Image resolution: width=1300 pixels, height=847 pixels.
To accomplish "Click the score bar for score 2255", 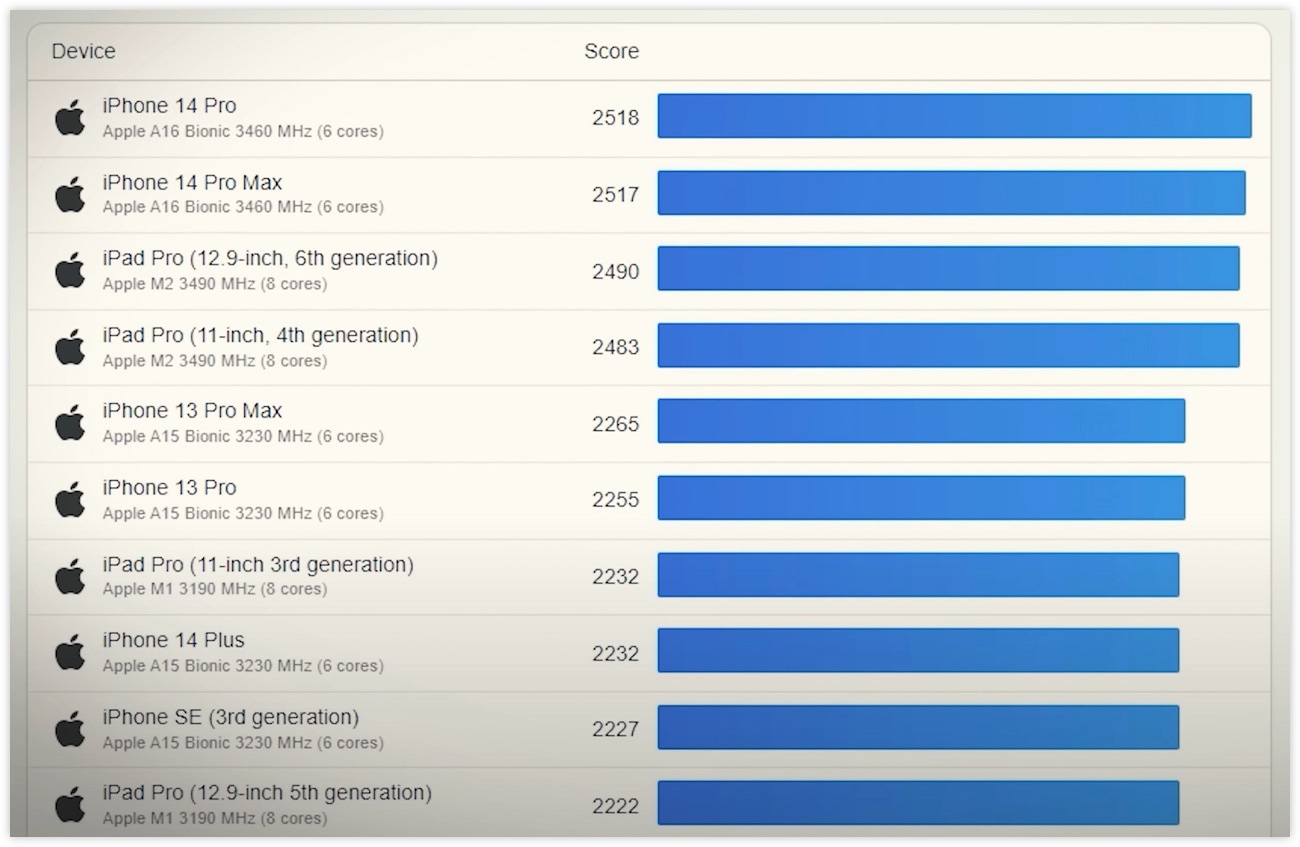I will [x=921, y=498].
